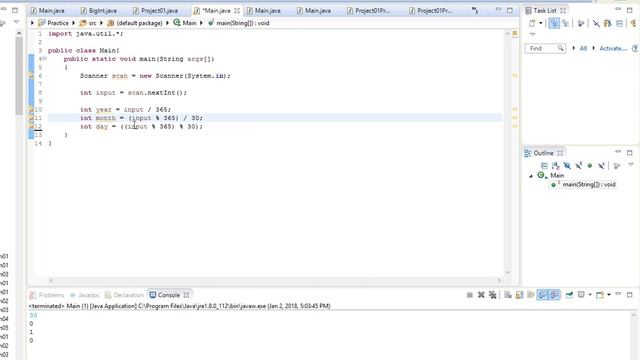The height and width of the screenshot is (360, 640).
Task: Click the overview ruler warning summary square
Action: coord(515,33)
